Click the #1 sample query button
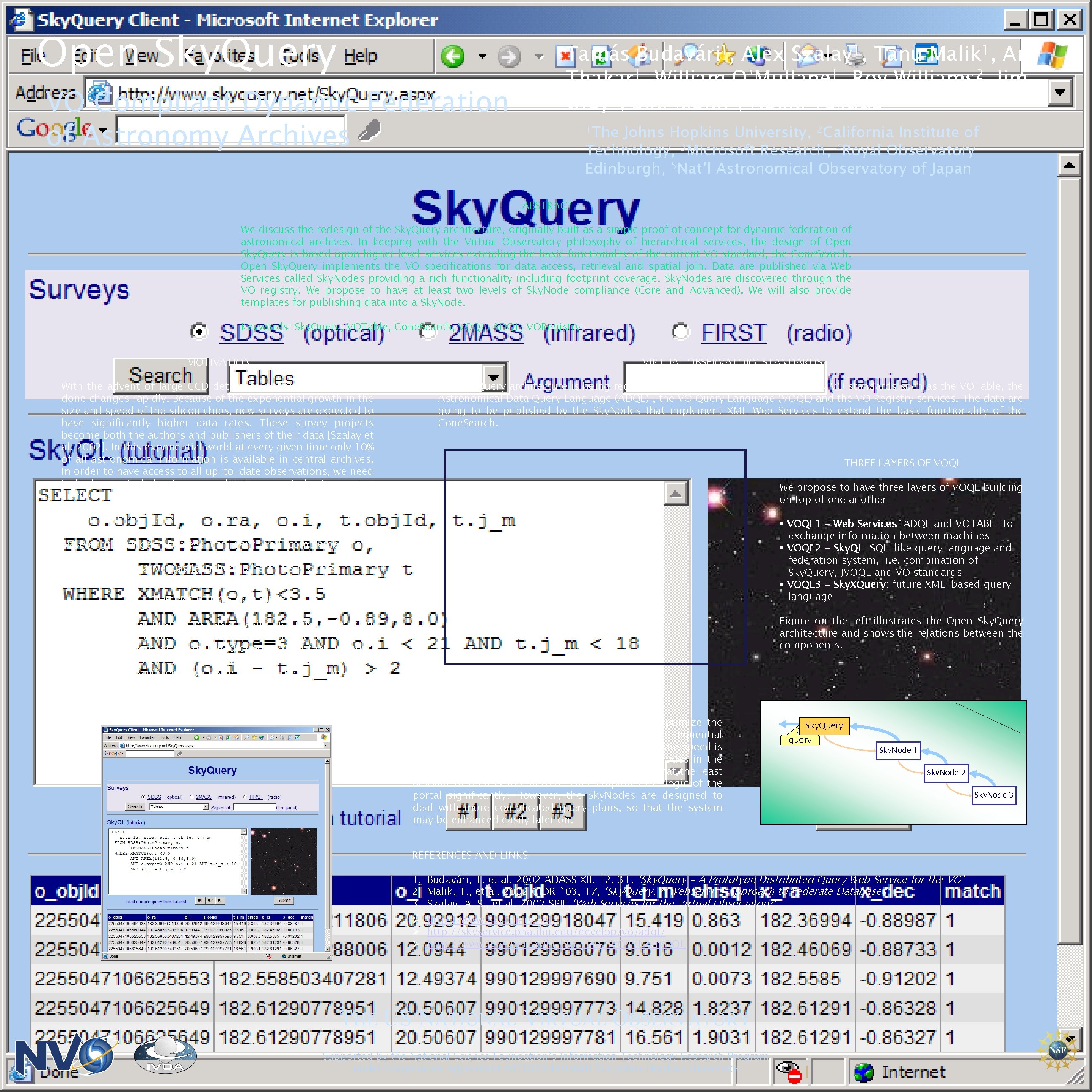This screenshot has width=1092, height=1092. (468, 813)
